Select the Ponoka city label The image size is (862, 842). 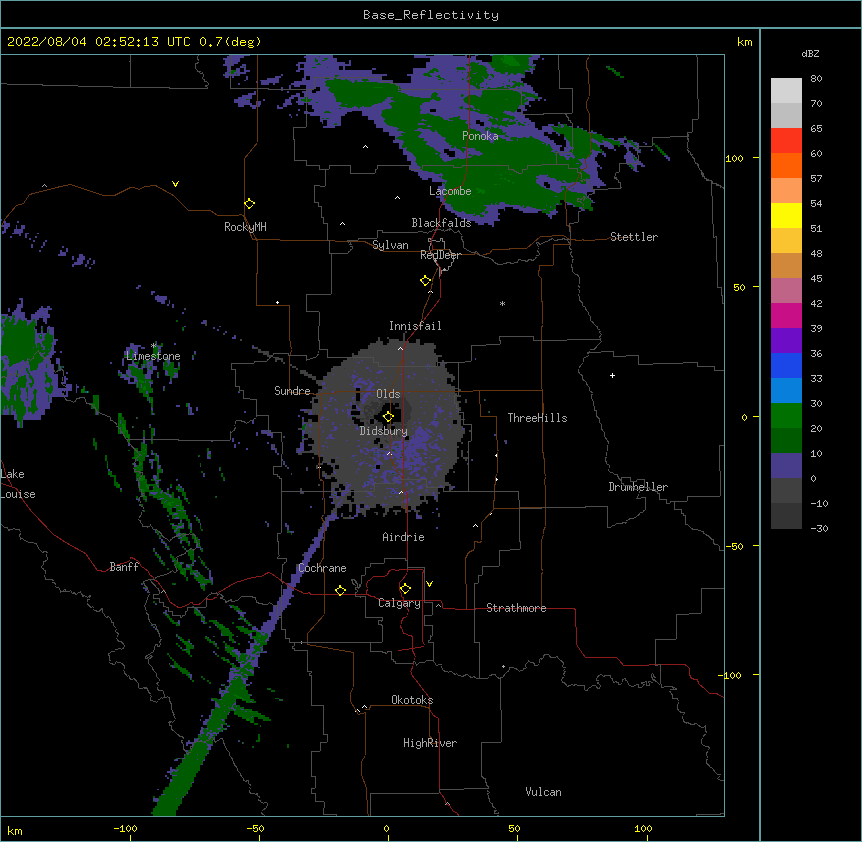[480, 136]
